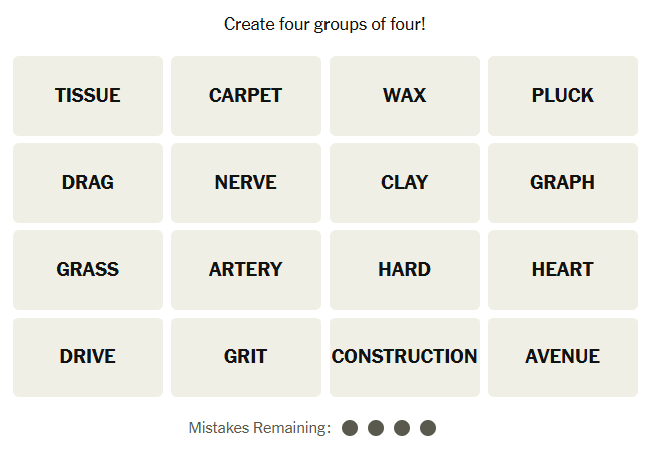Select the DRIVE word tile
Image resolution: width=652 pixels, height=456 pixels.
coord(88,357)
